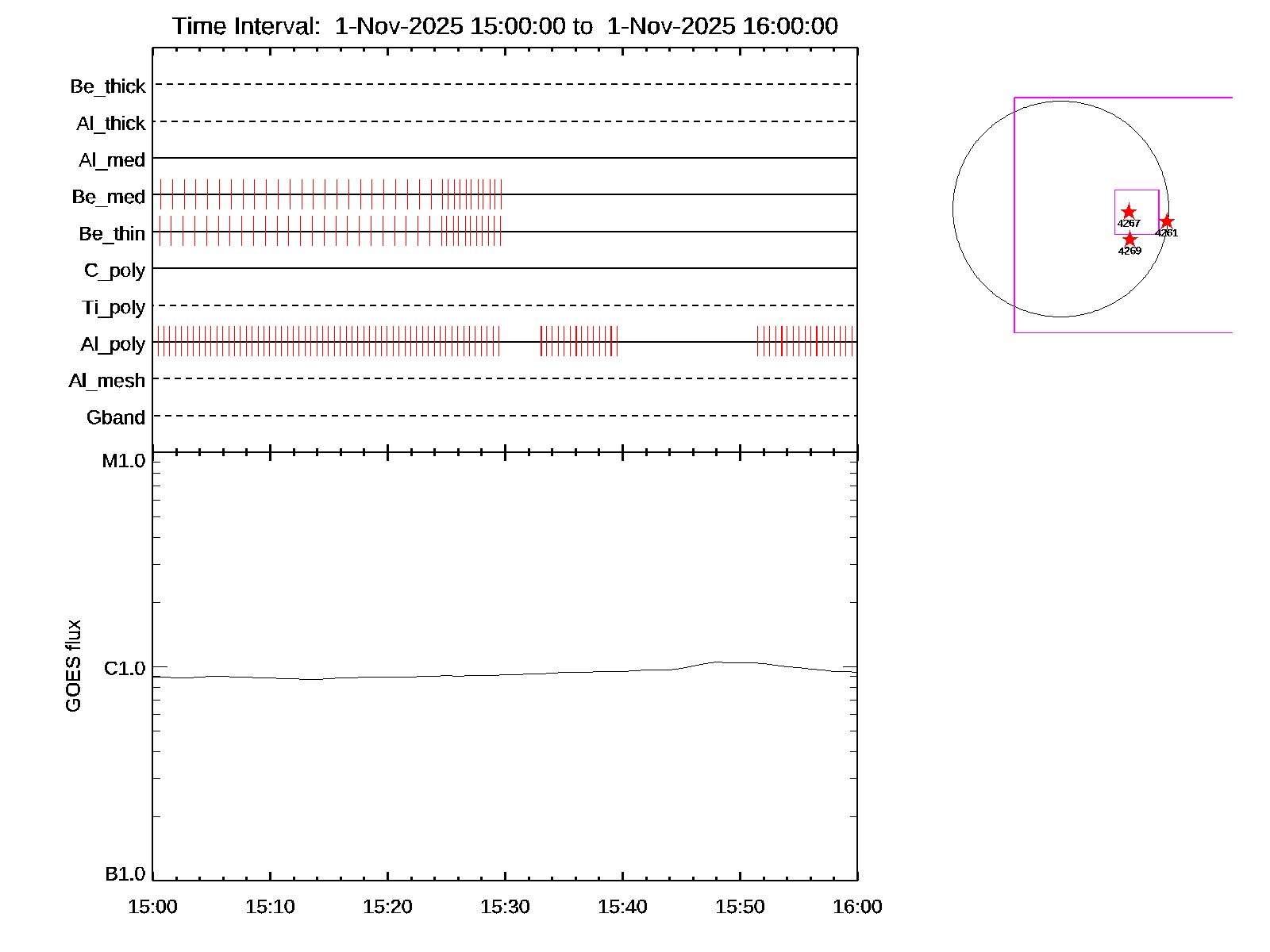Click the 15:30 time axis label
Screen dimensions: 1270x952
505,907
